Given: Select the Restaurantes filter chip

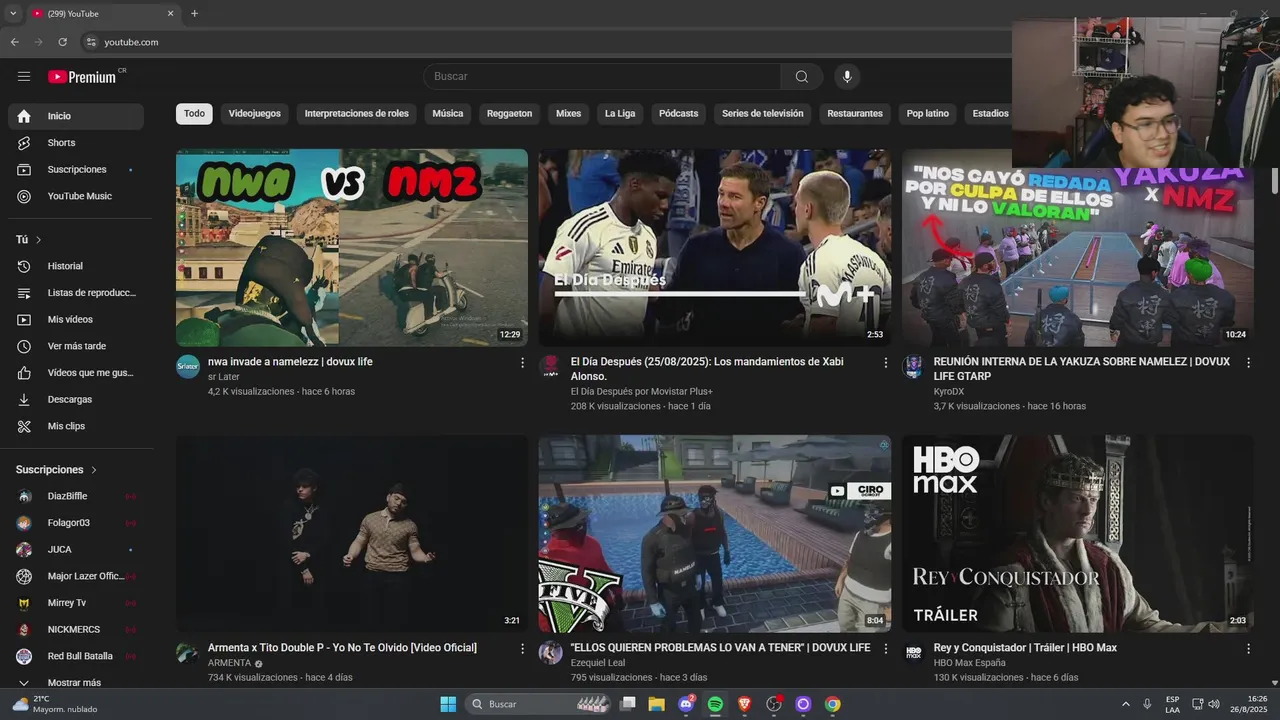Looking at the screenshot, I should click(x=855, y=114).
